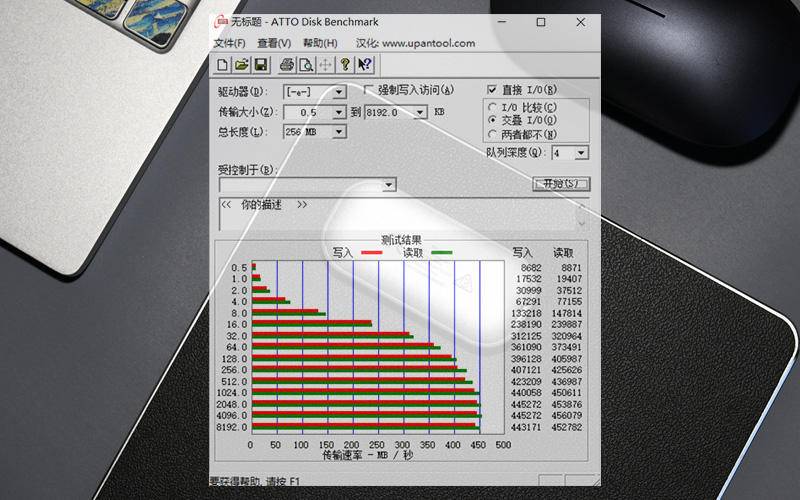Viewport: 800px width, 500px height.
Task: Minimize the ATTO Disk Benchmark window
Action: [x=502, y=22]
